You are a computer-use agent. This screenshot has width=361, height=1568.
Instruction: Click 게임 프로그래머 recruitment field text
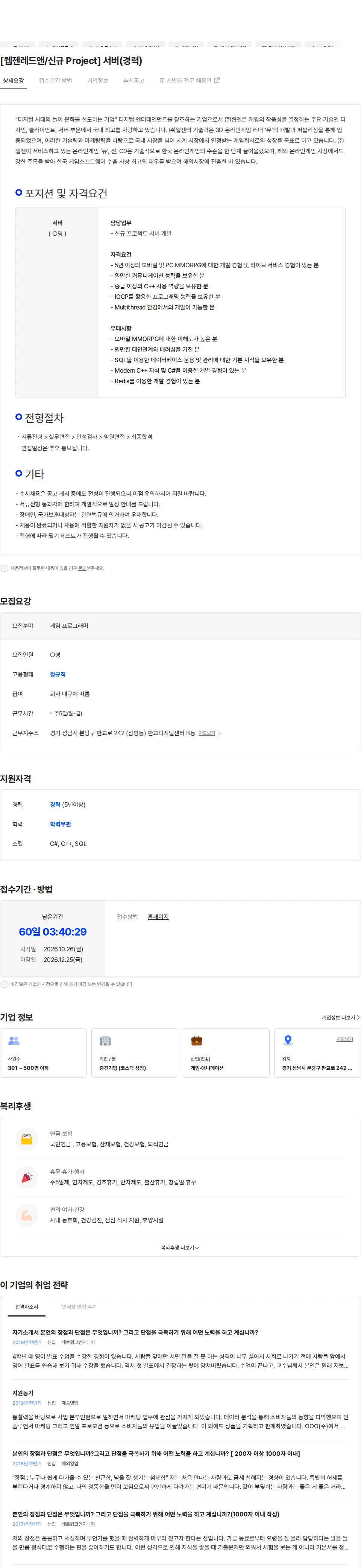pos(69,626)
